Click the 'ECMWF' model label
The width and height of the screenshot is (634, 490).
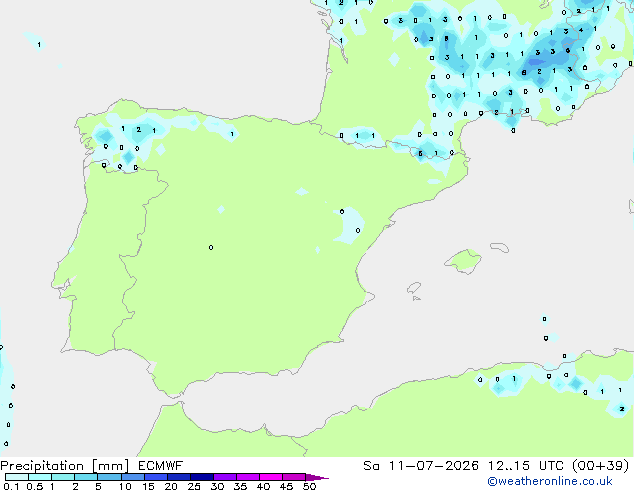point(161,466)
